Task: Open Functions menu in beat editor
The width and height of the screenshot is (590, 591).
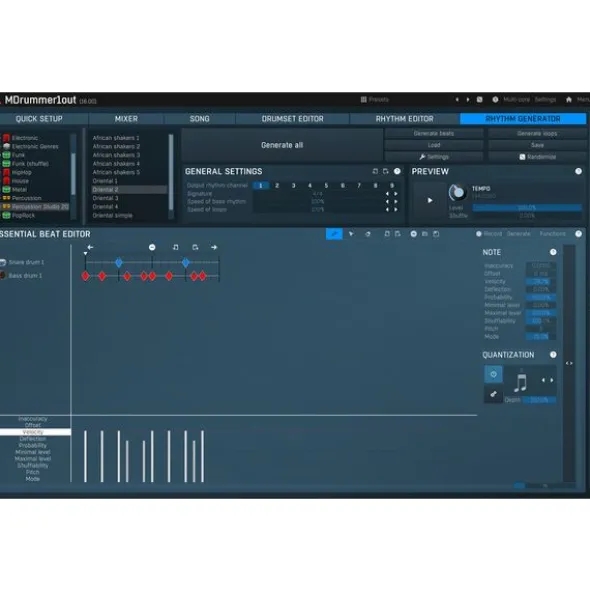Action: click(553, 234)
